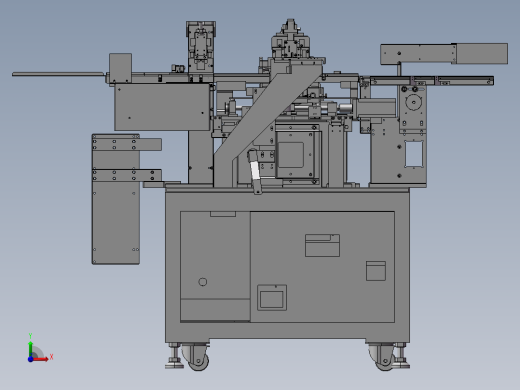The height and width of the screenshot is (390, 520).
Task: Select the round lock on the cabinet door
Action: pyautogui.click(x=202, y=282)
